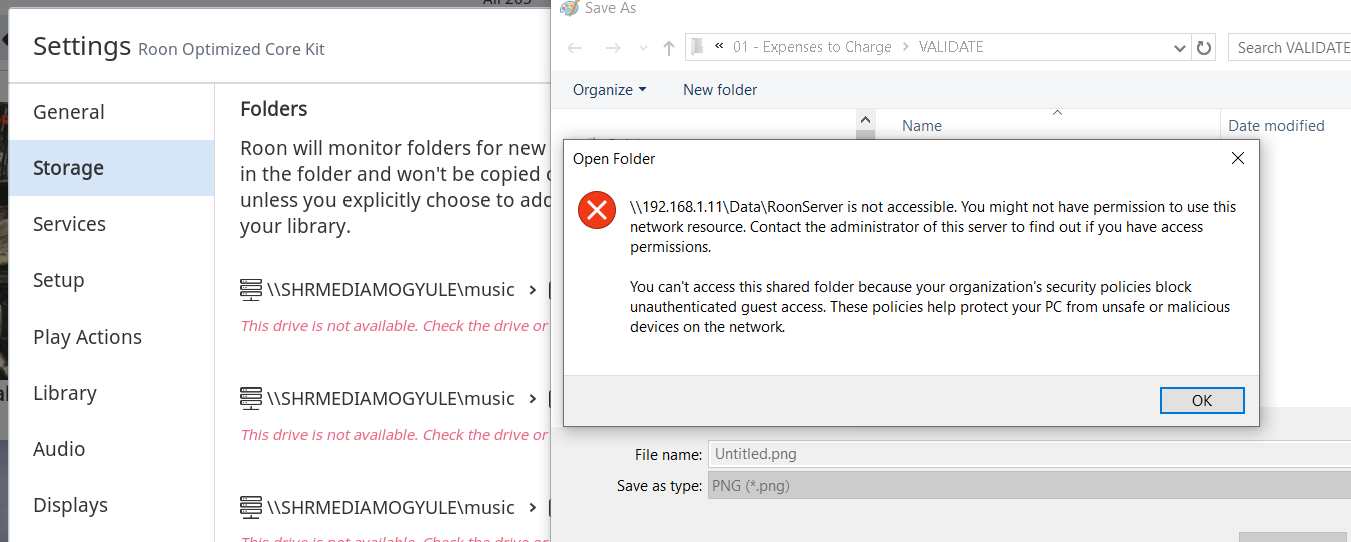Click the New folder button

coord(720,90)
